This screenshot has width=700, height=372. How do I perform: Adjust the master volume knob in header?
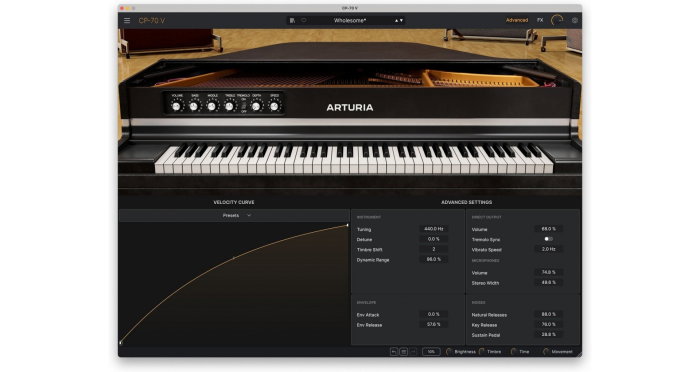coord(557,20)
